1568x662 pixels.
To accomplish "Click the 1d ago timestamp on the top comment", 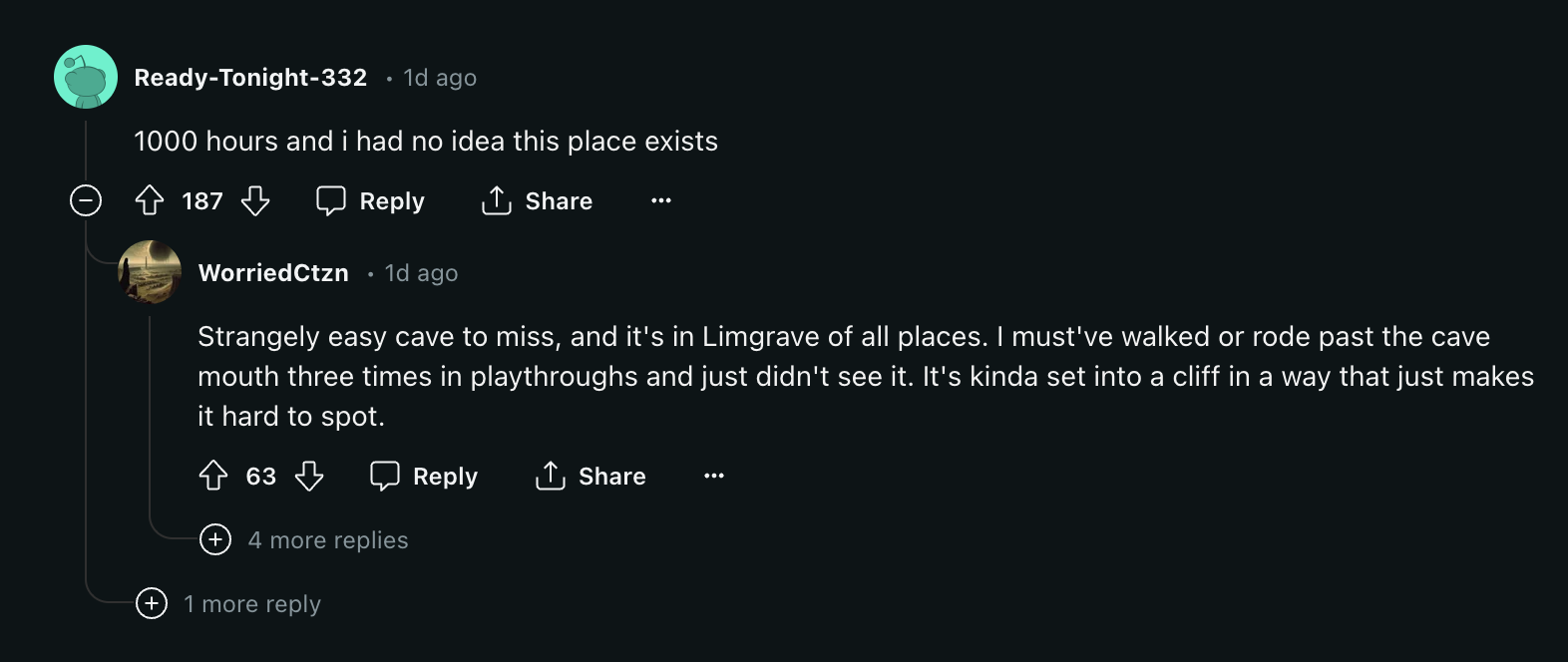I will pyautogui.click(x=439, y=77).
